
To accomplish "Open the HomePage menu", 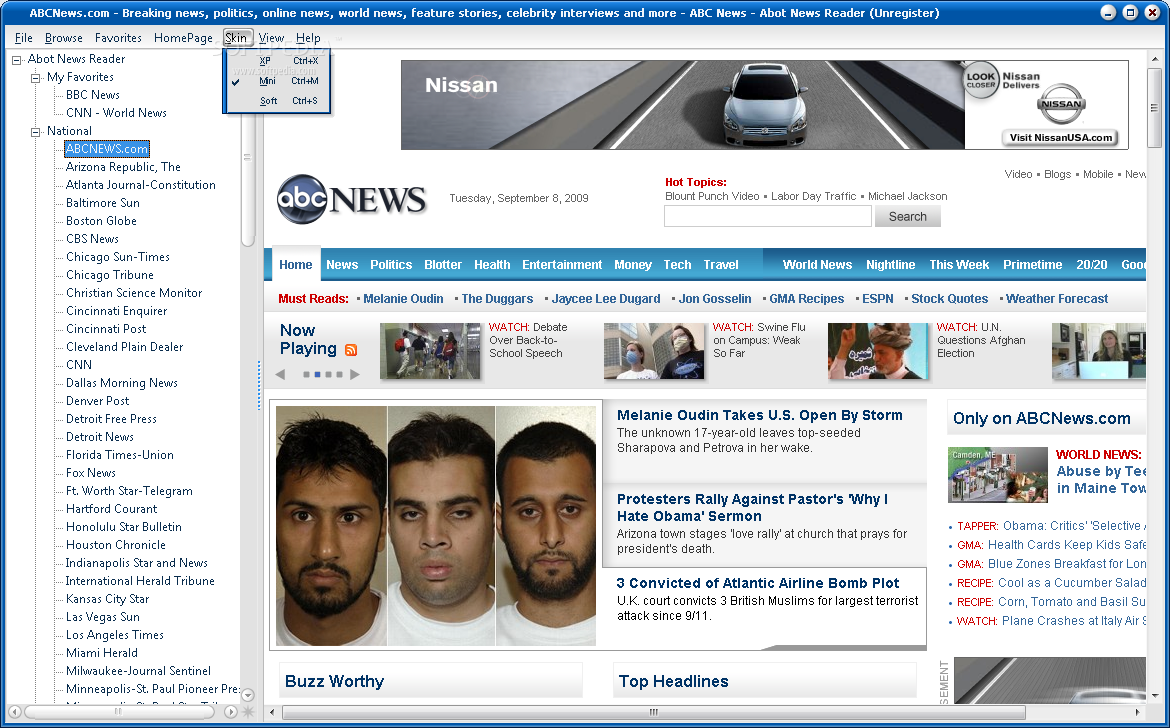I will (183, 38).
